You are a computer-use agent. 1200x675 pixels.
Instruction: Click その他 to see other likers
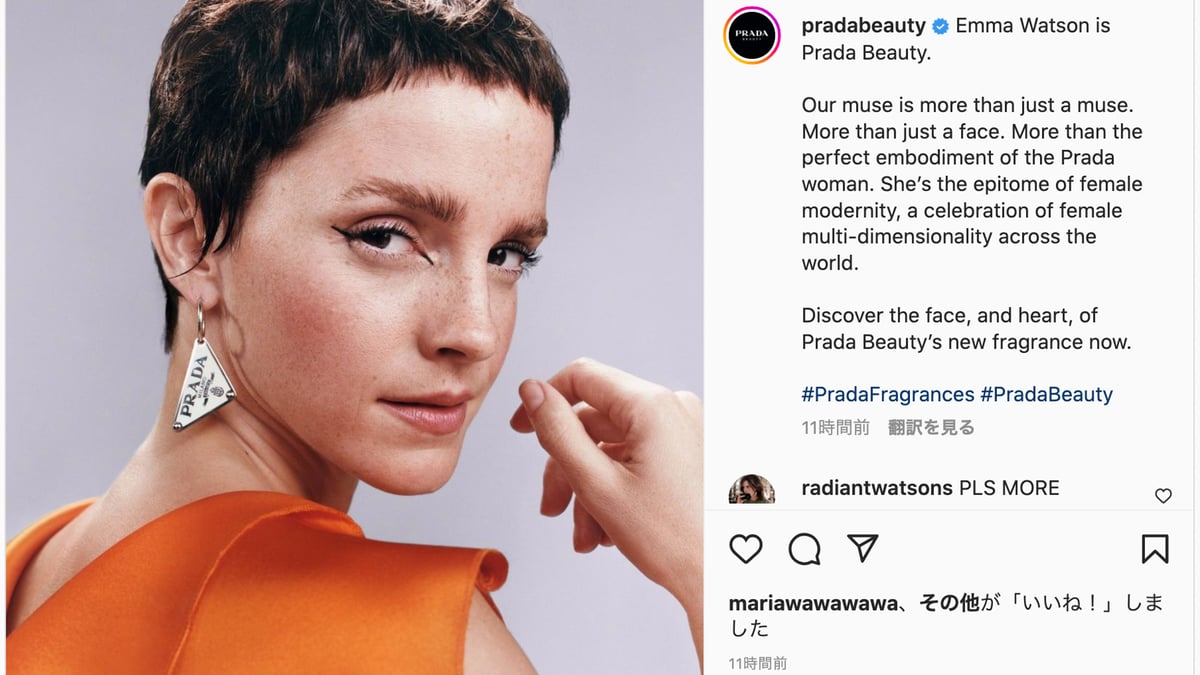point(948,603)
